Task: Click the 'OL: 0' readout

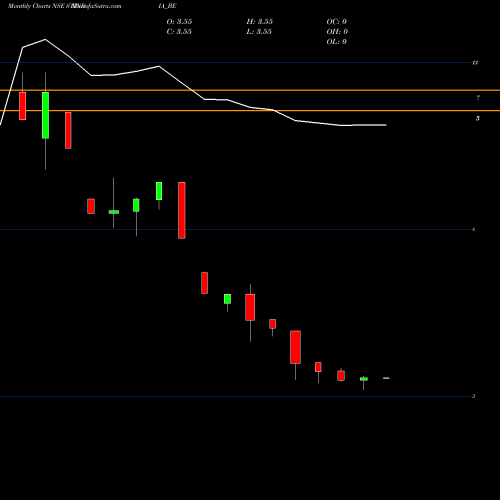Action: point(337,42)
